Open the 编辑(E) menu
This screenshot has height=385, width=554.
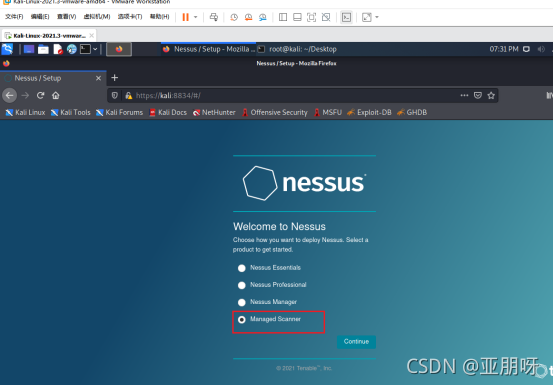pos(40,17)
